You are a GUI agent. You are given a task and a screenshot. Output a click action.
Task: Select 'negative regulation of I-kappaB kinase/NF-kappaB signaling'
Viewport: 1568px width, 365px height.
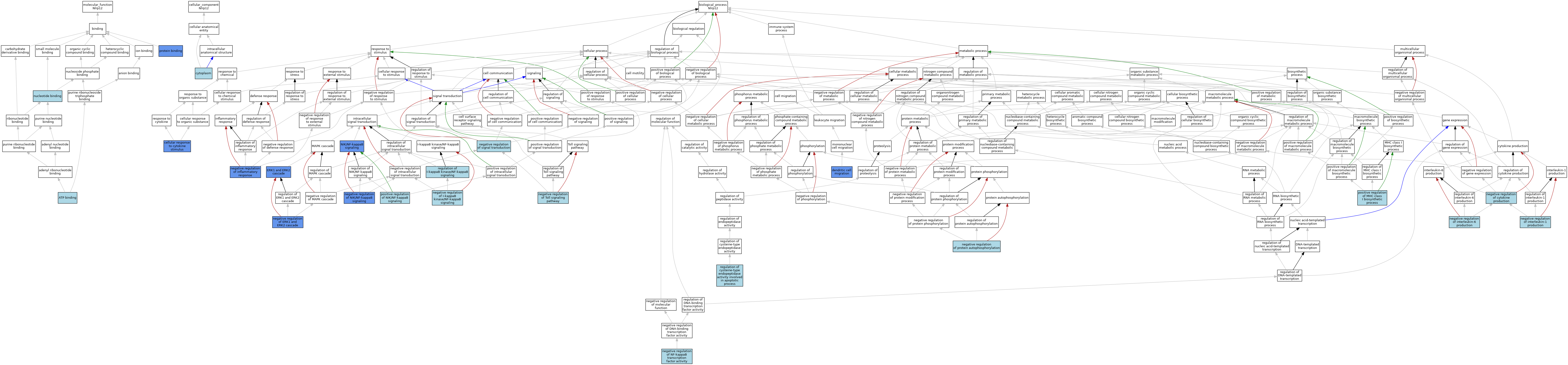(447, 197)
